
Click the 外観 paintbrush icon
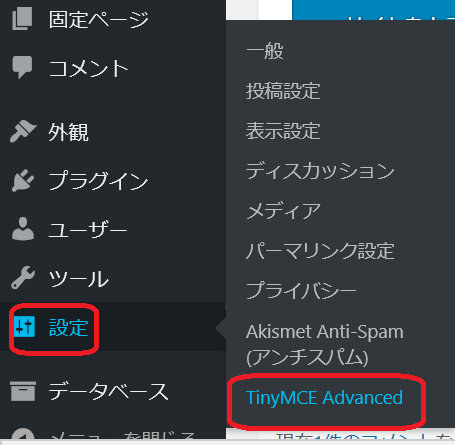click(23, 131)
